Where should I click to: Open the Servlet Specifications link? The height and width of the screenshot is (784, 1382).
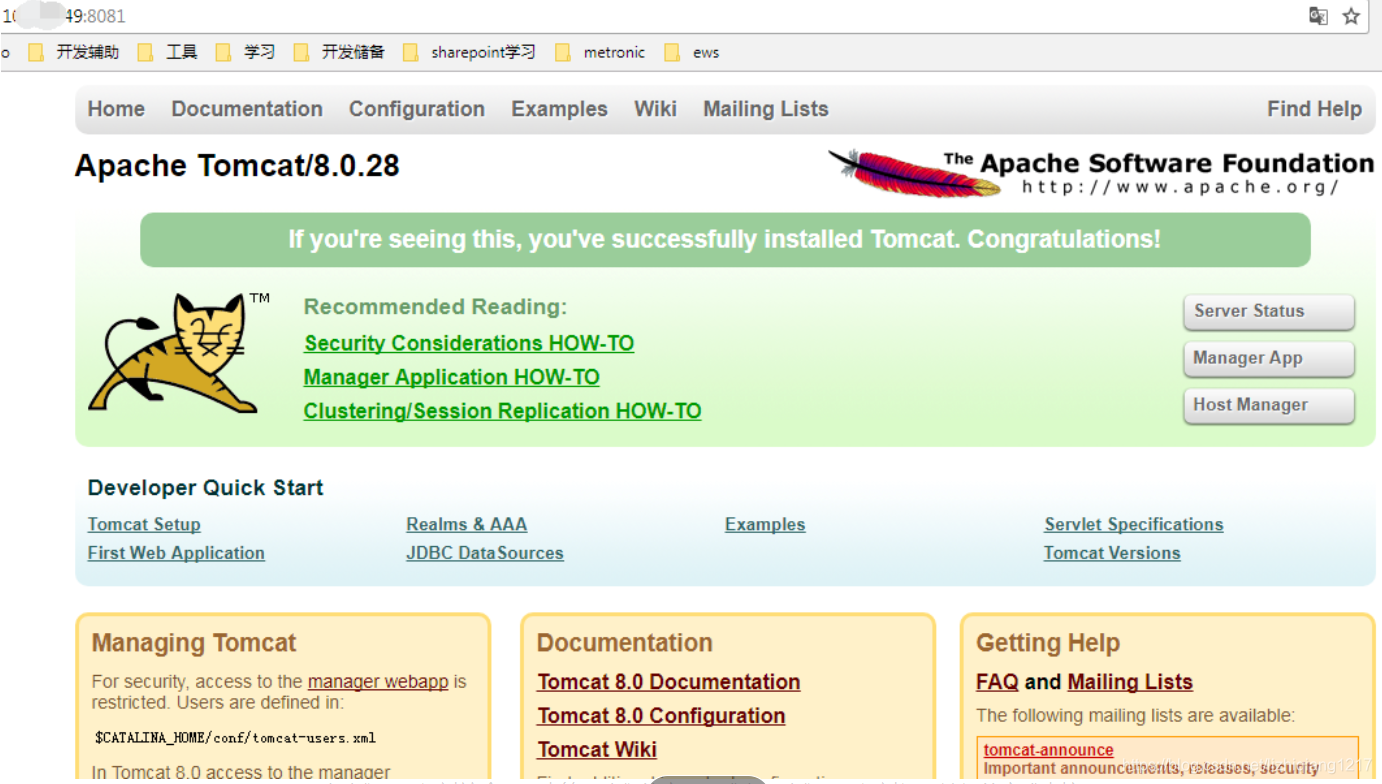(x=1134, y=524)
